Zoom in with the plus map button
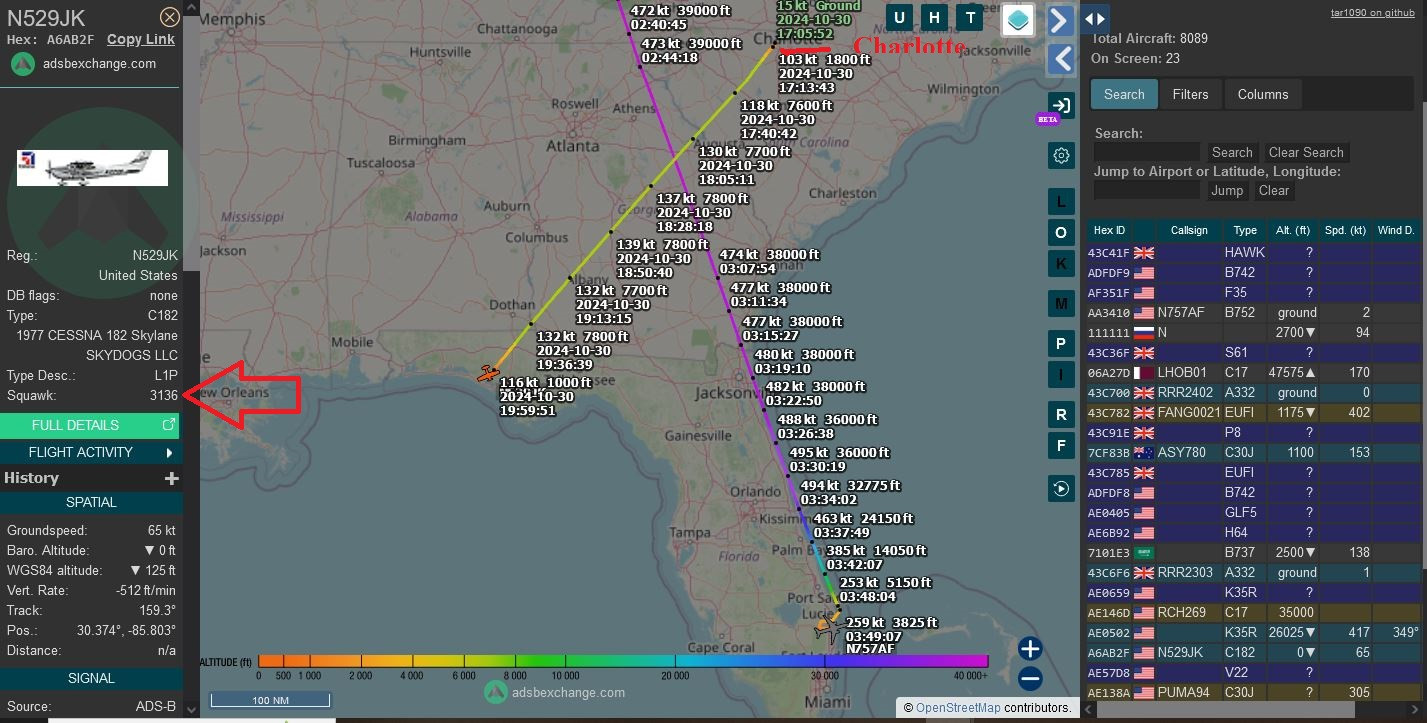The image size is (1427, 723). tap(1030, 648)
